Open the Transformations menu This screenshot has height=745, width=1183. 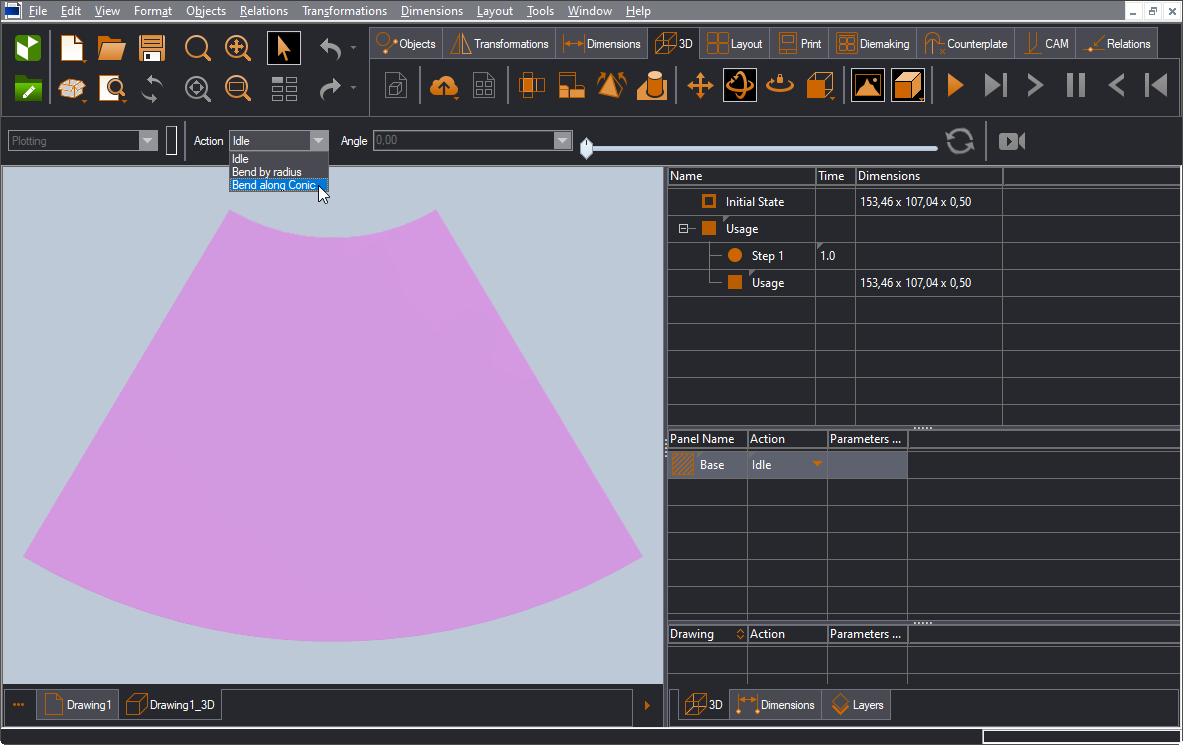344,11
